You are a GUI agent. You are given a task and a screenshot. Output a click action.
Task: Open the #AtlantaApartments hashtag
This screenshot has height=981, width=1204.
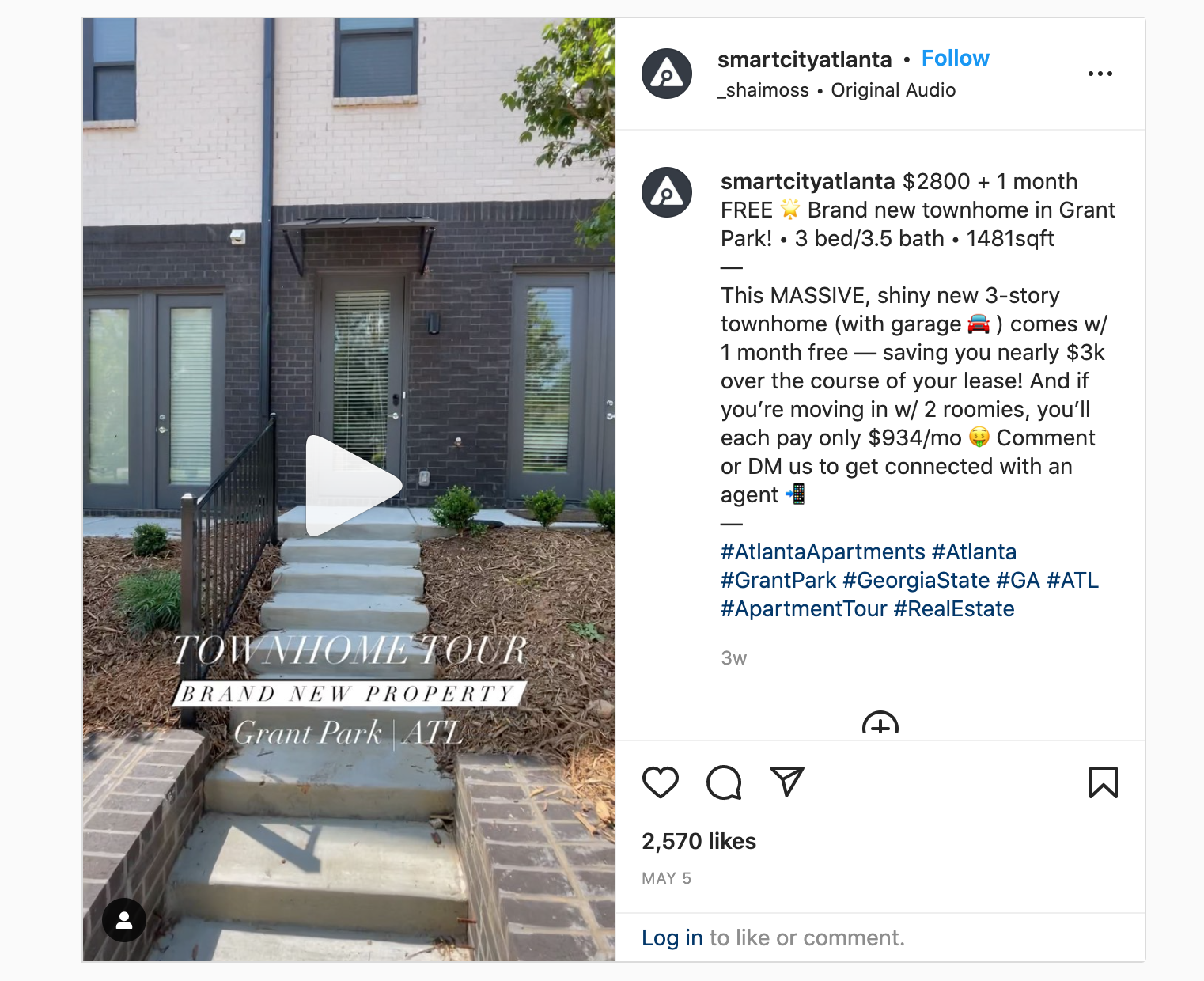point(823,551)
